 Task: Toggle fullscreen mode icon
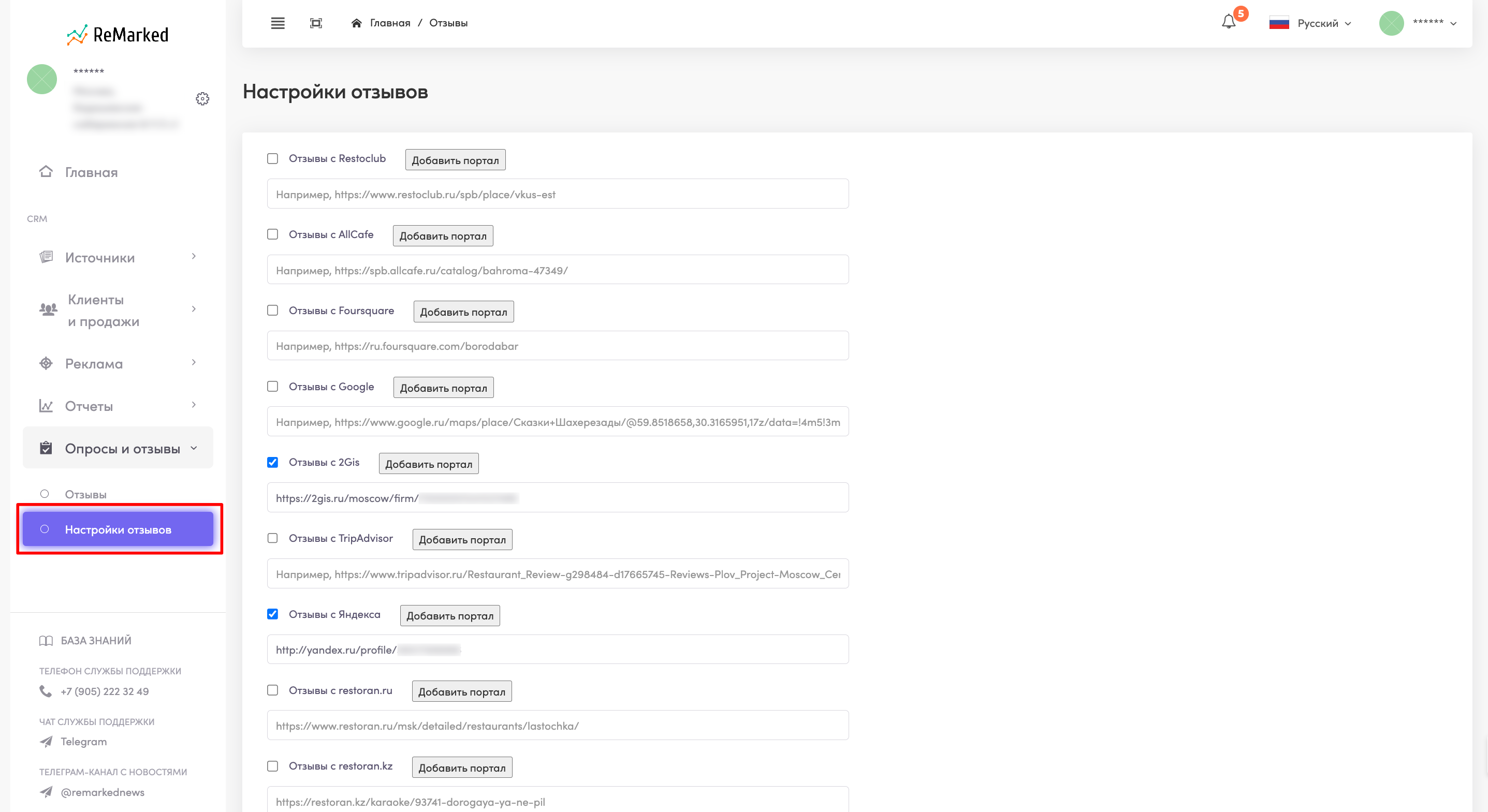[316, 23]
